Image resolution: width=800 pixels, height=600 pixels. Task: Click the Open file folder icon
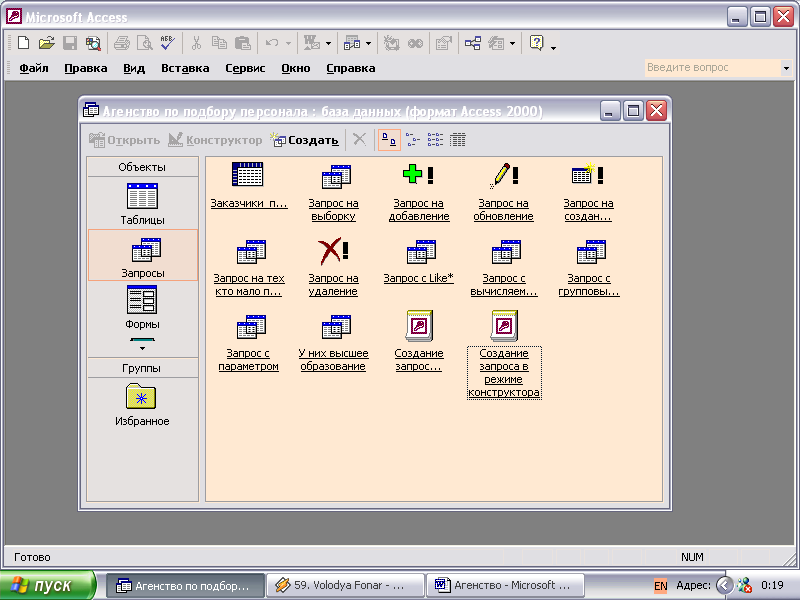tap(46, 43)
